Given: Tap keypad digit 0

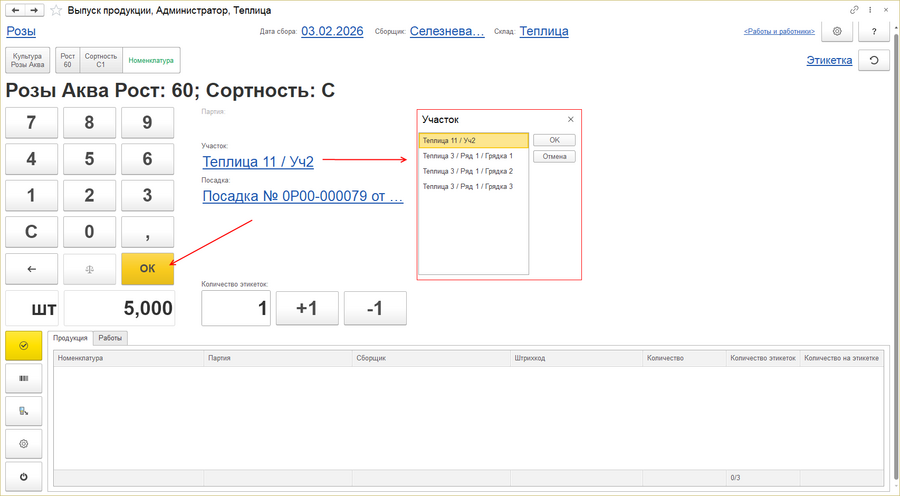Looking at the screenshot, I should pos(90,232).
